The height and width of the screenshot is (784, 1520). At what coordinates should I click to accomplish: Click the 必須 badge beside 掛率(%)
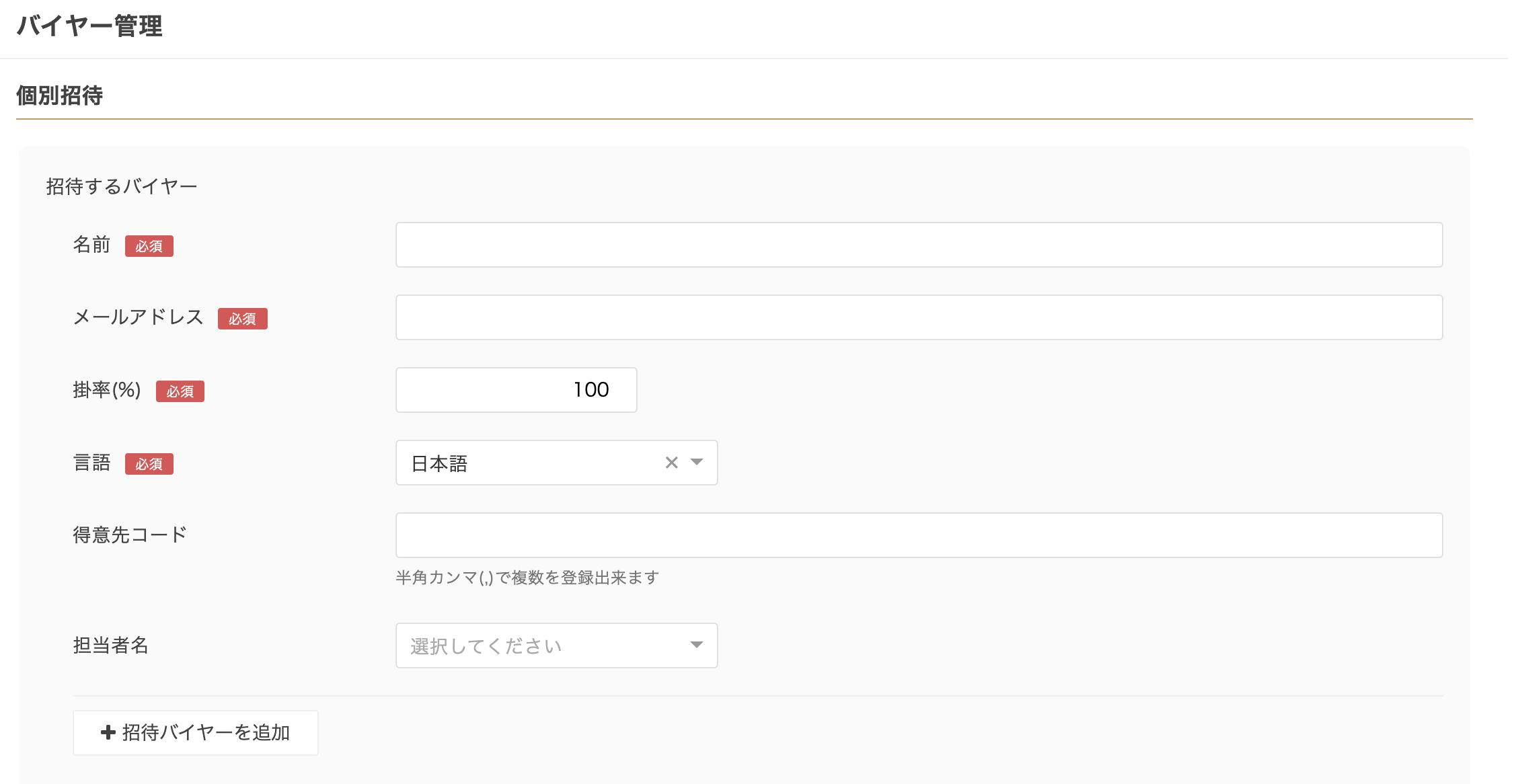[180, 391]
